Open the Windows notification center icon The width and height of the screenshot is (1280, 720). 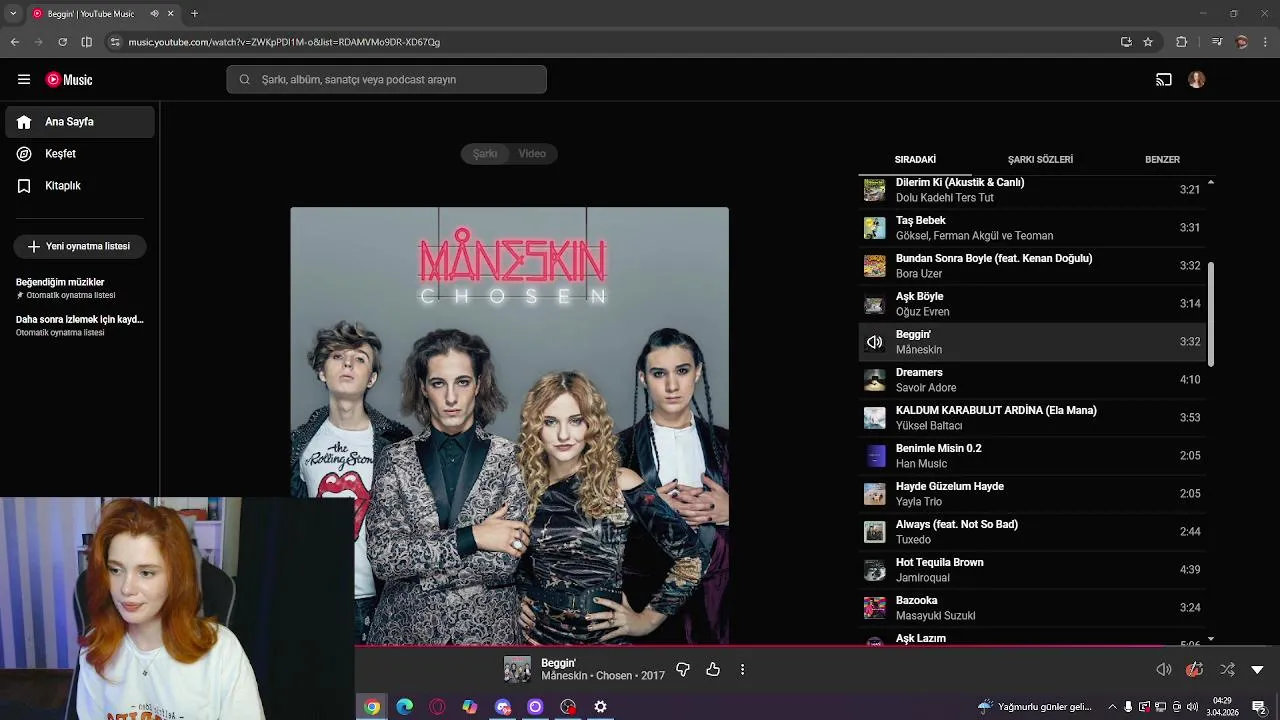1259,707
